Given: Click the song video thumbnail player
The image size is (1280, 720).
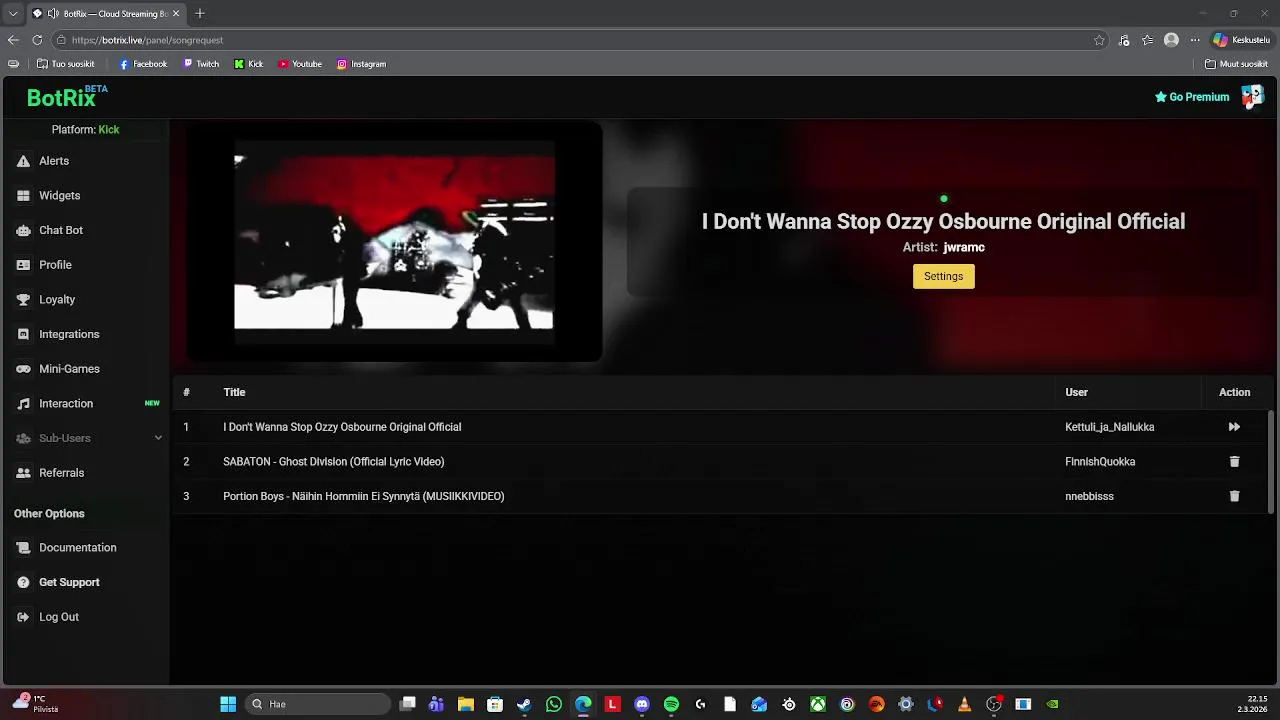Looking at the screenshot, I should pos(394,241).
